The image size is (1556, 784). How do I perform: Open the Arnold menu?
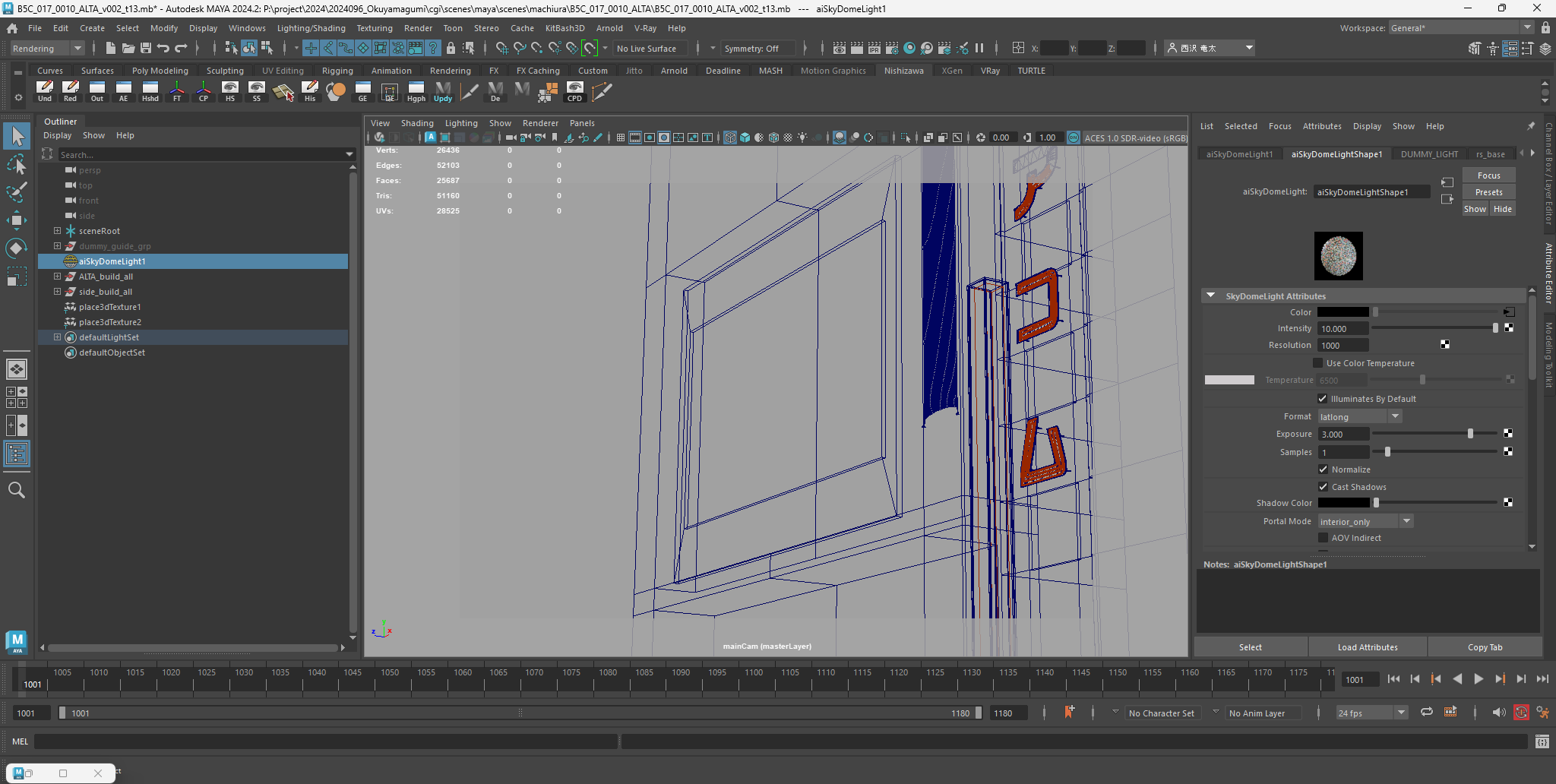(609, 28)
